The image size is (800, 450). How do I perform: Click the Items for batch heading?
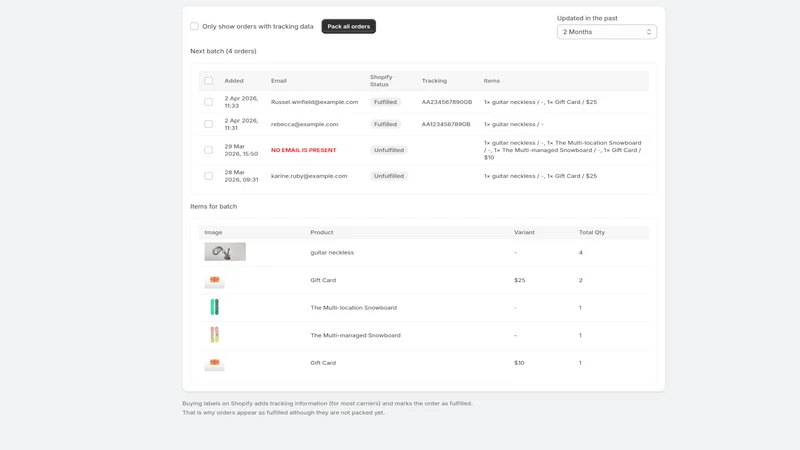tap(214, 207)
